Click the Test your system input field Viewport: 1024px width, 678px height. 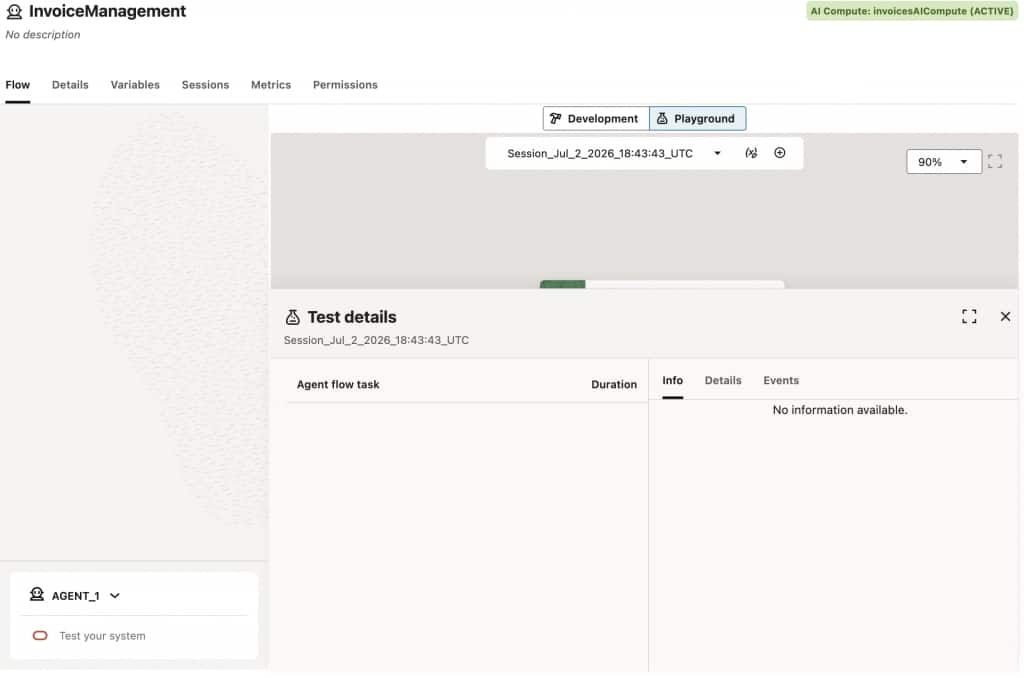coord(140,636)
